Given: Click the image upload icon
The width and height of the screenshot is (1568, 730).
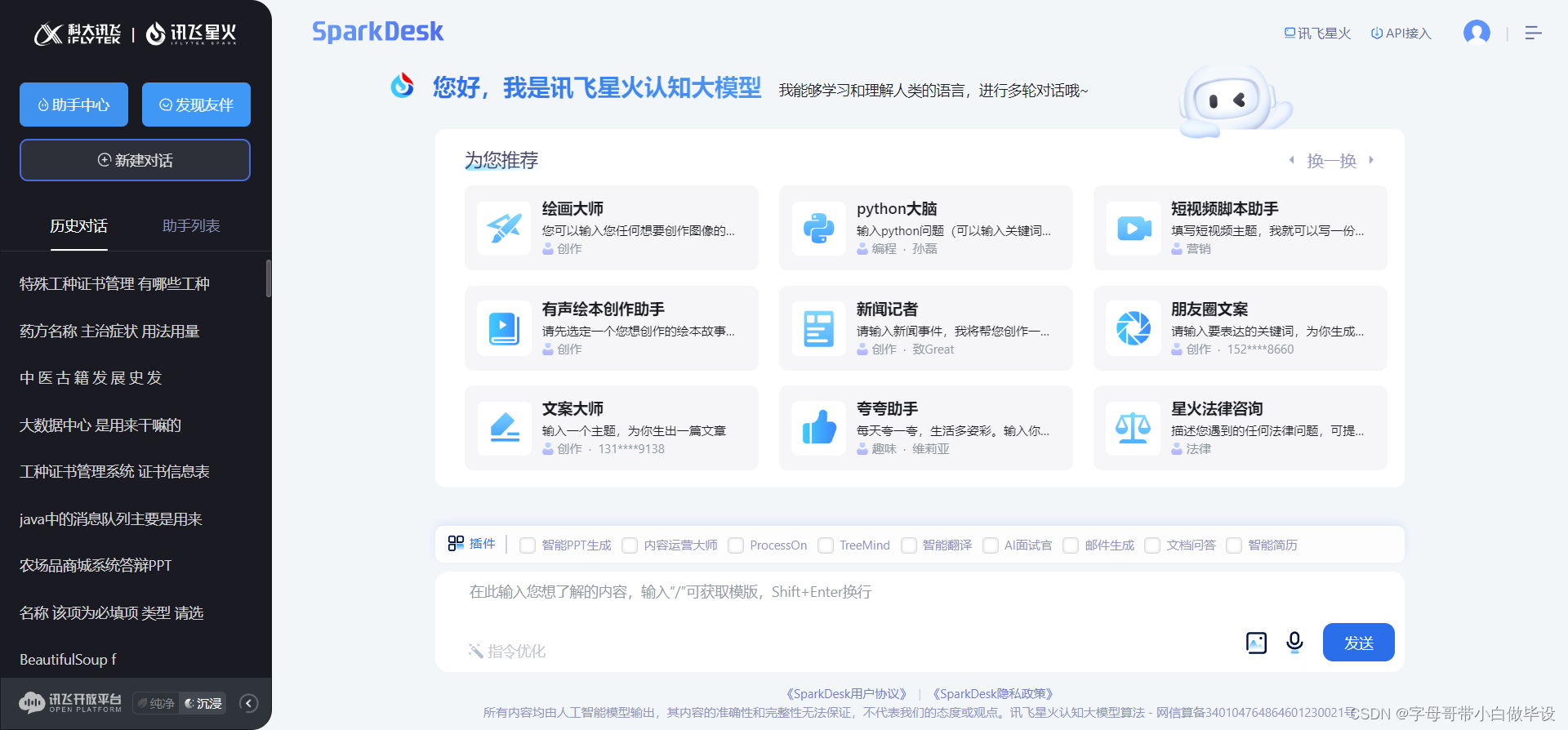Looking at the screenshot, I should tap(1256, 643).
